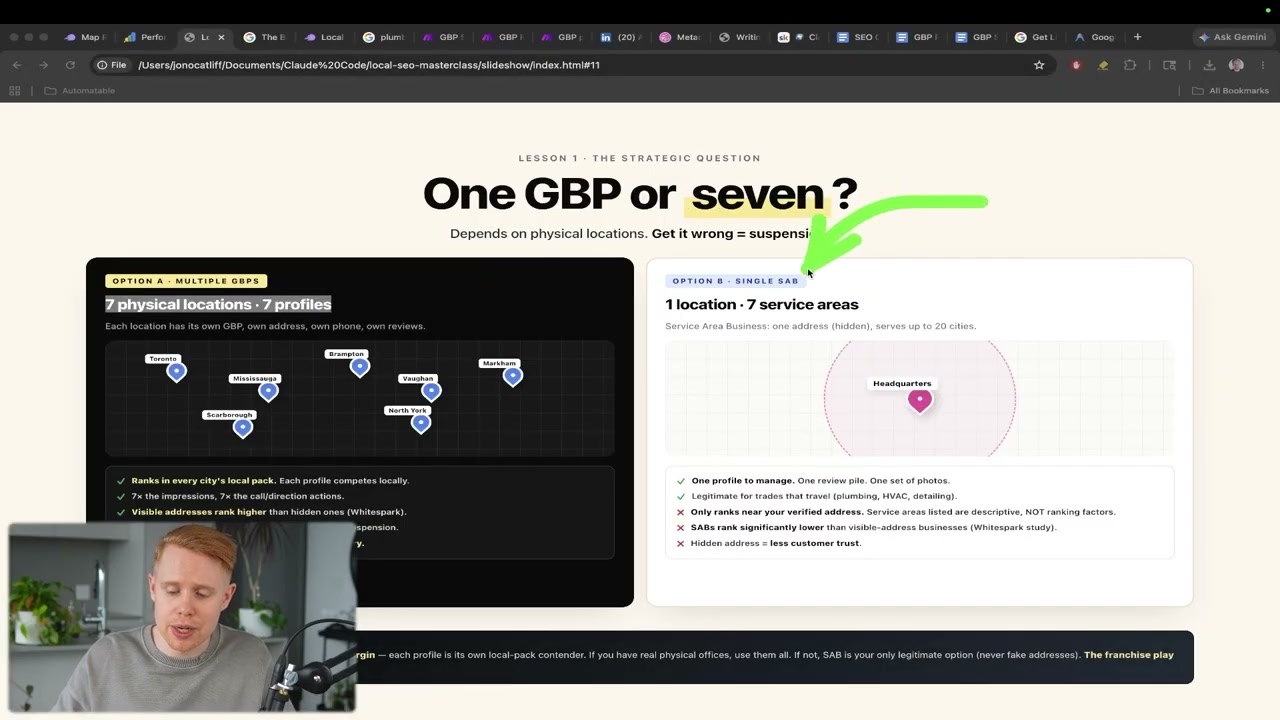Viewport: 1280px width, 720px height.
Task: Switch to the Local tab
Action: 324,37
